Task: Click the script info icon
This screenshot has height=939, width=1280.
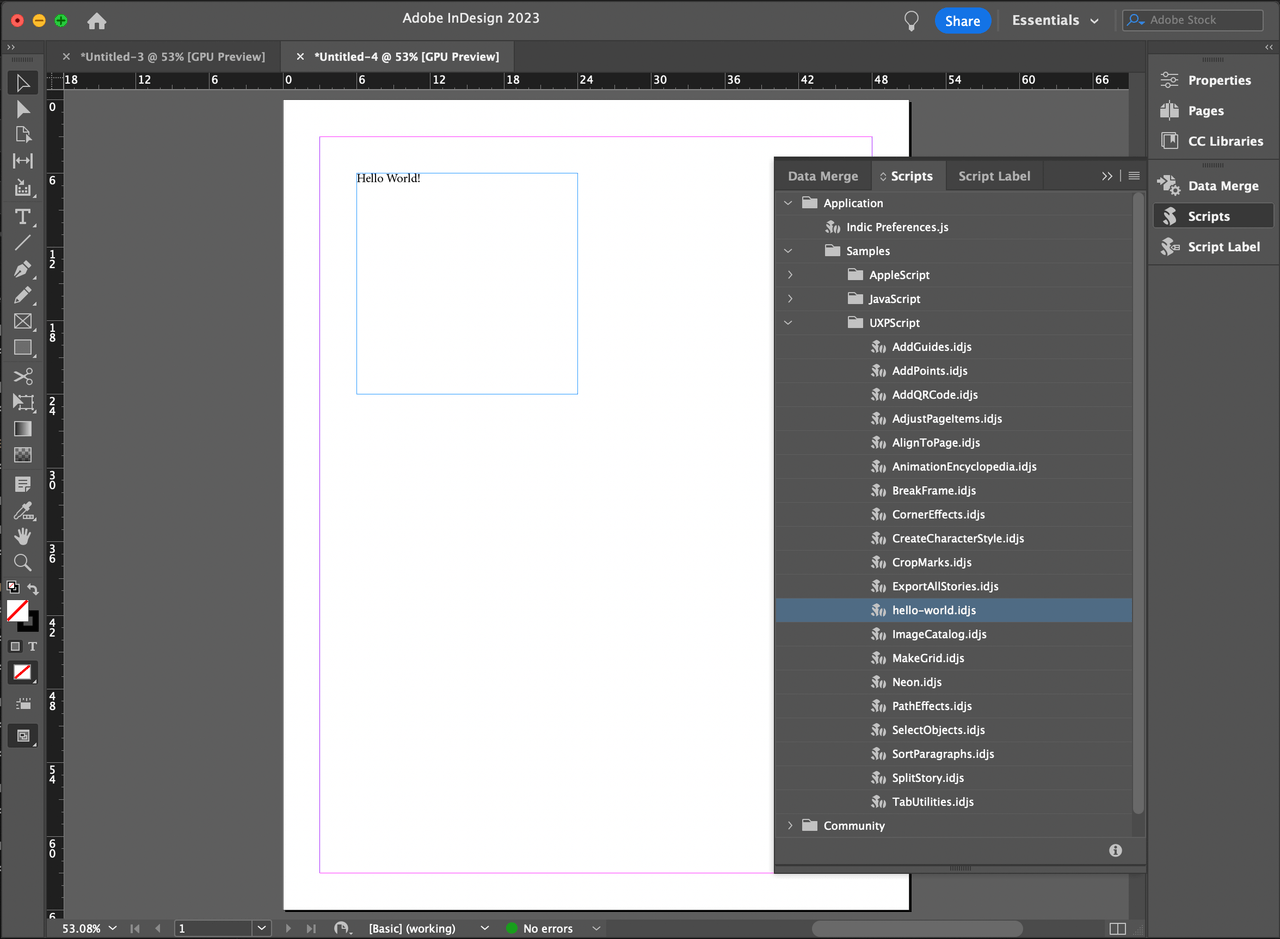Action: [1115, 850]
